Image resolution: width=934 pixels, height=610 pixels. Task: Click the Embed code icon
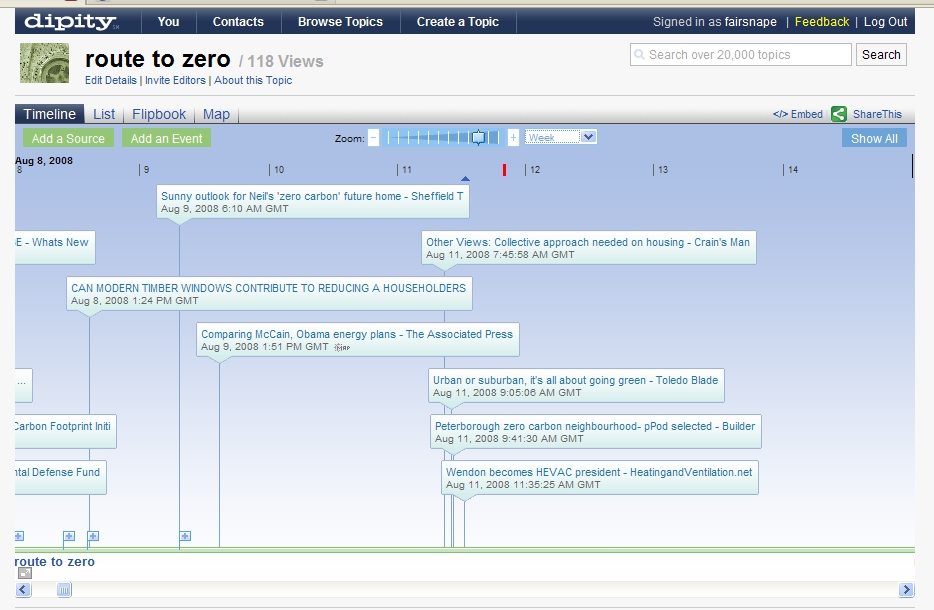click(x=780, y=114)
